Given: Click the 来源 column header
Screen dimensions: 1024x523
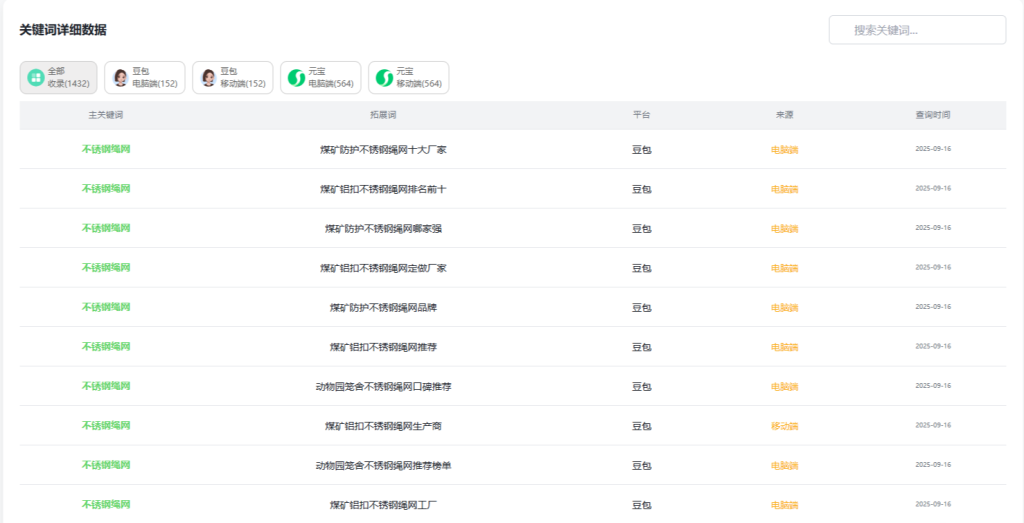Looking at the screenshot, I should [784, 115].
